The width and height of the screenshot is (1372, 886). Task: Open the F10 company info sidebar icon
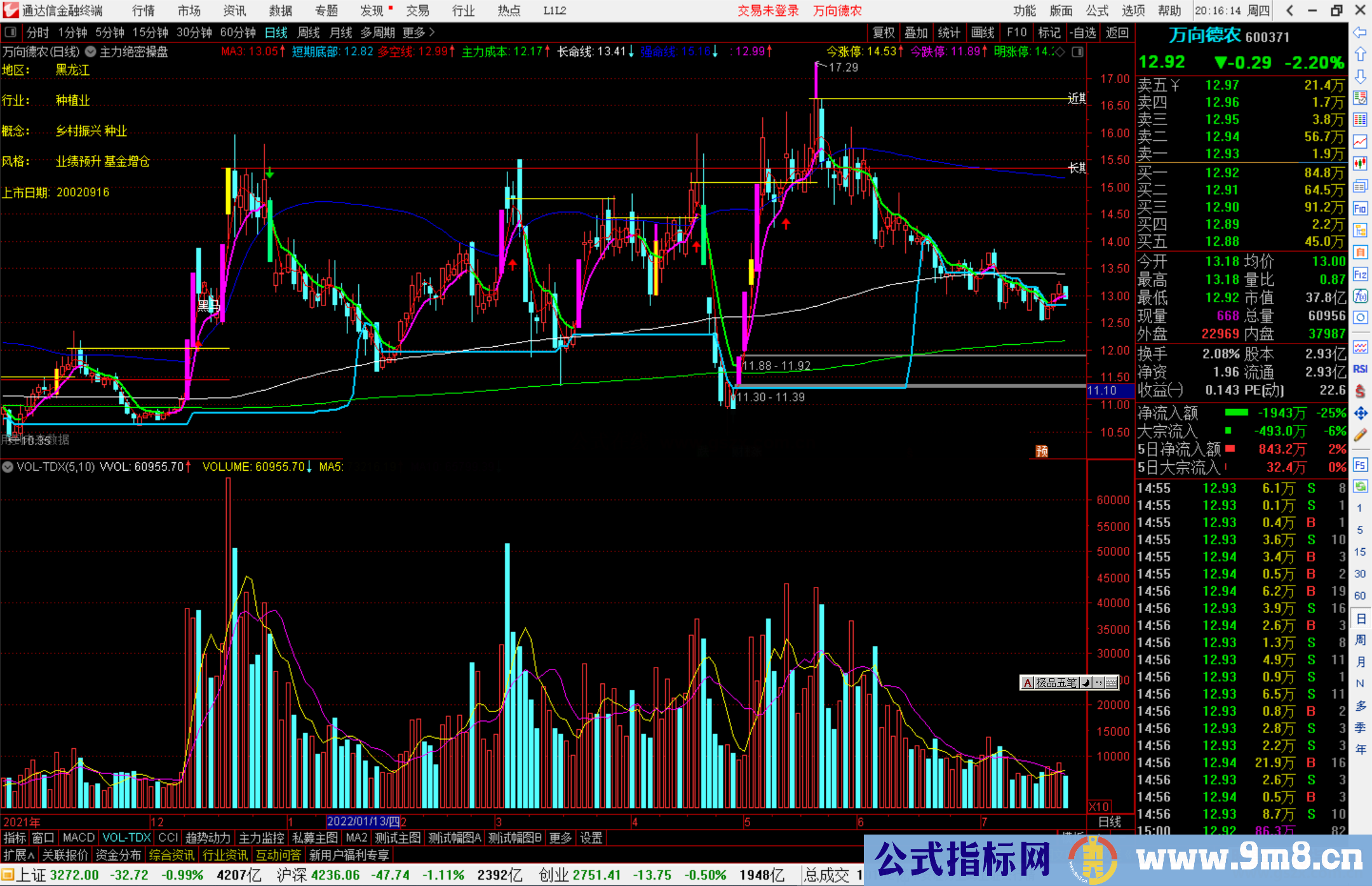[1360, 208]
